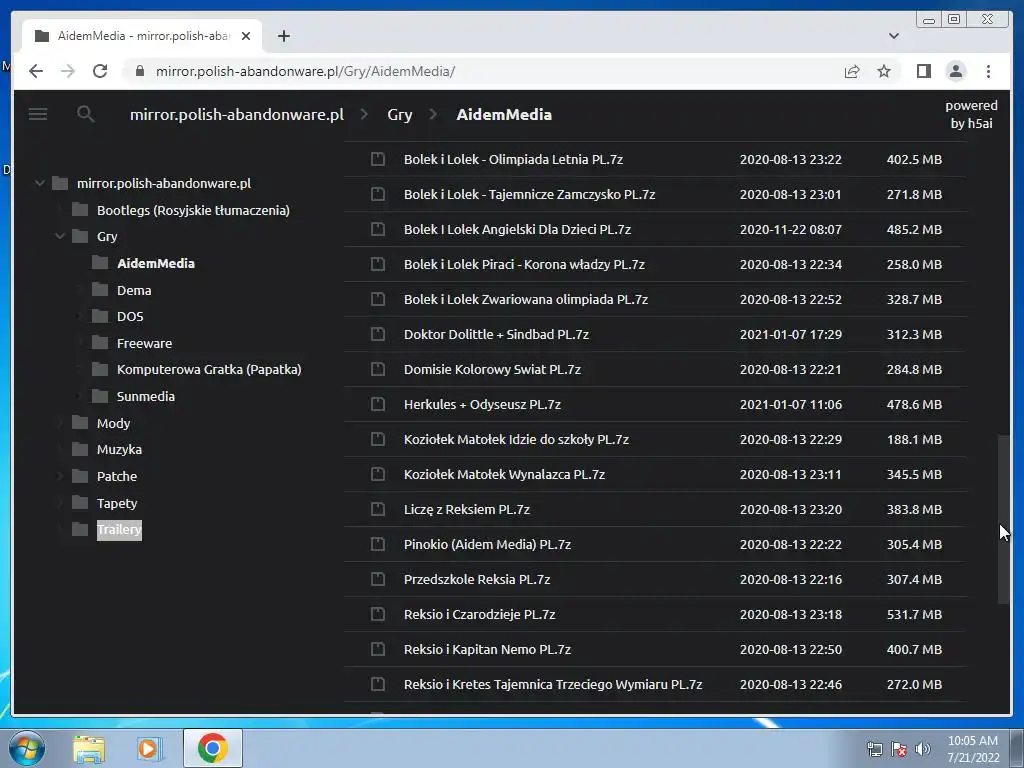The height and width of the screenshot is (768, 1024).
Task: Open Komputerowa Gratka (Papatka) folder
Action: click(209, 369)
